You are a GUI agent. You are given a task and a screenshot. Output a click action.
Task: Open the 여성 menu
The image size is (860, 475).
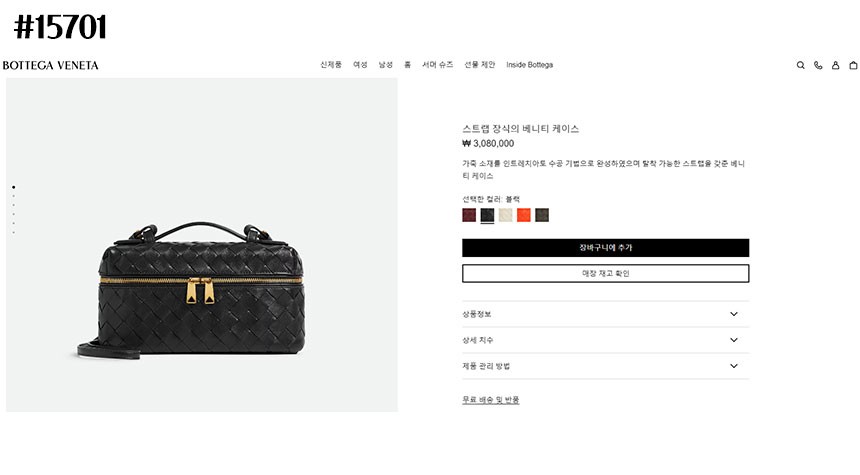click(x=360, y=65)
